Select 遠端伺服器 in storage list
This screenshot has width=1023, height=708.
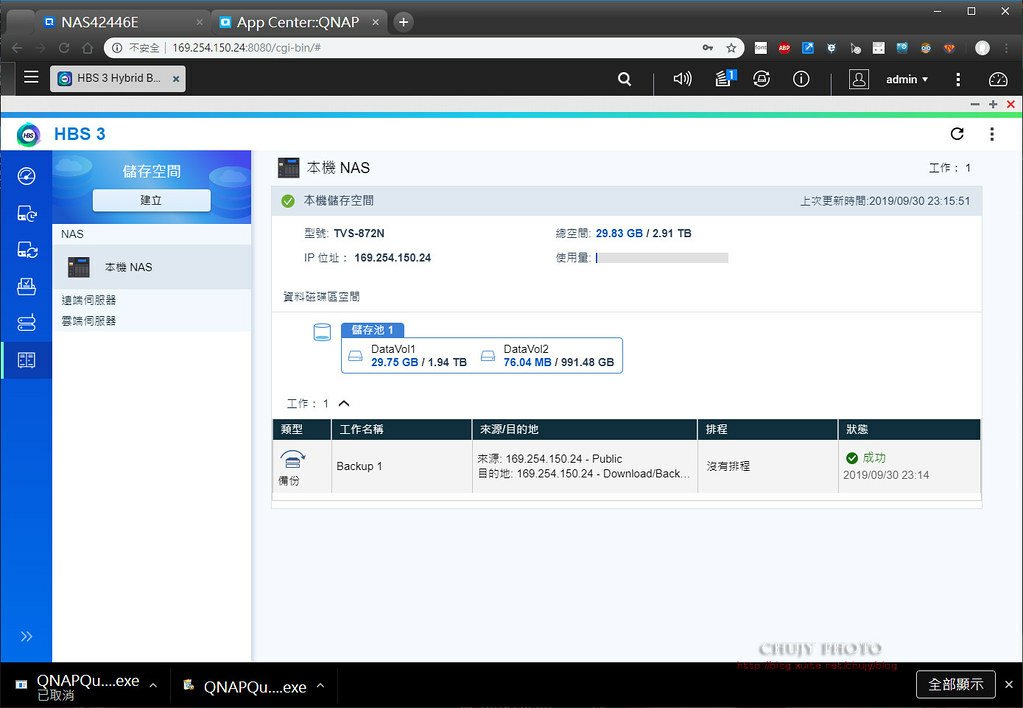(89, 300)
